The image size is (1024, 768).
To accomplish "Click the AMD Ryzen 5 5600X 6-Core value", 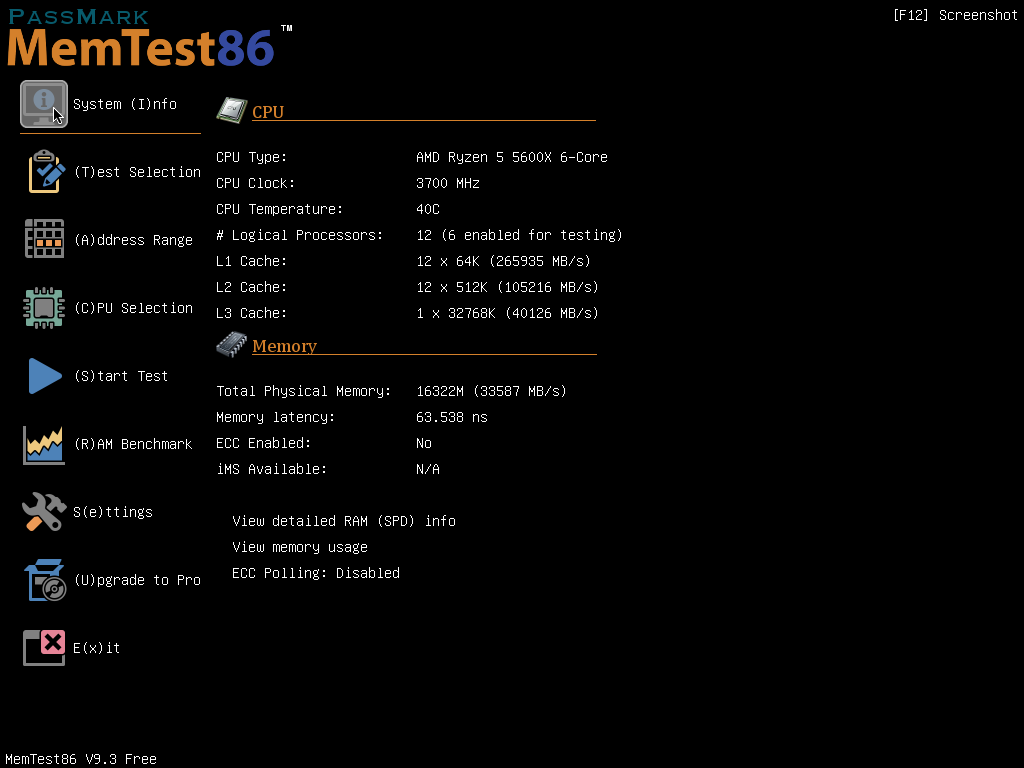I will 512,157.
